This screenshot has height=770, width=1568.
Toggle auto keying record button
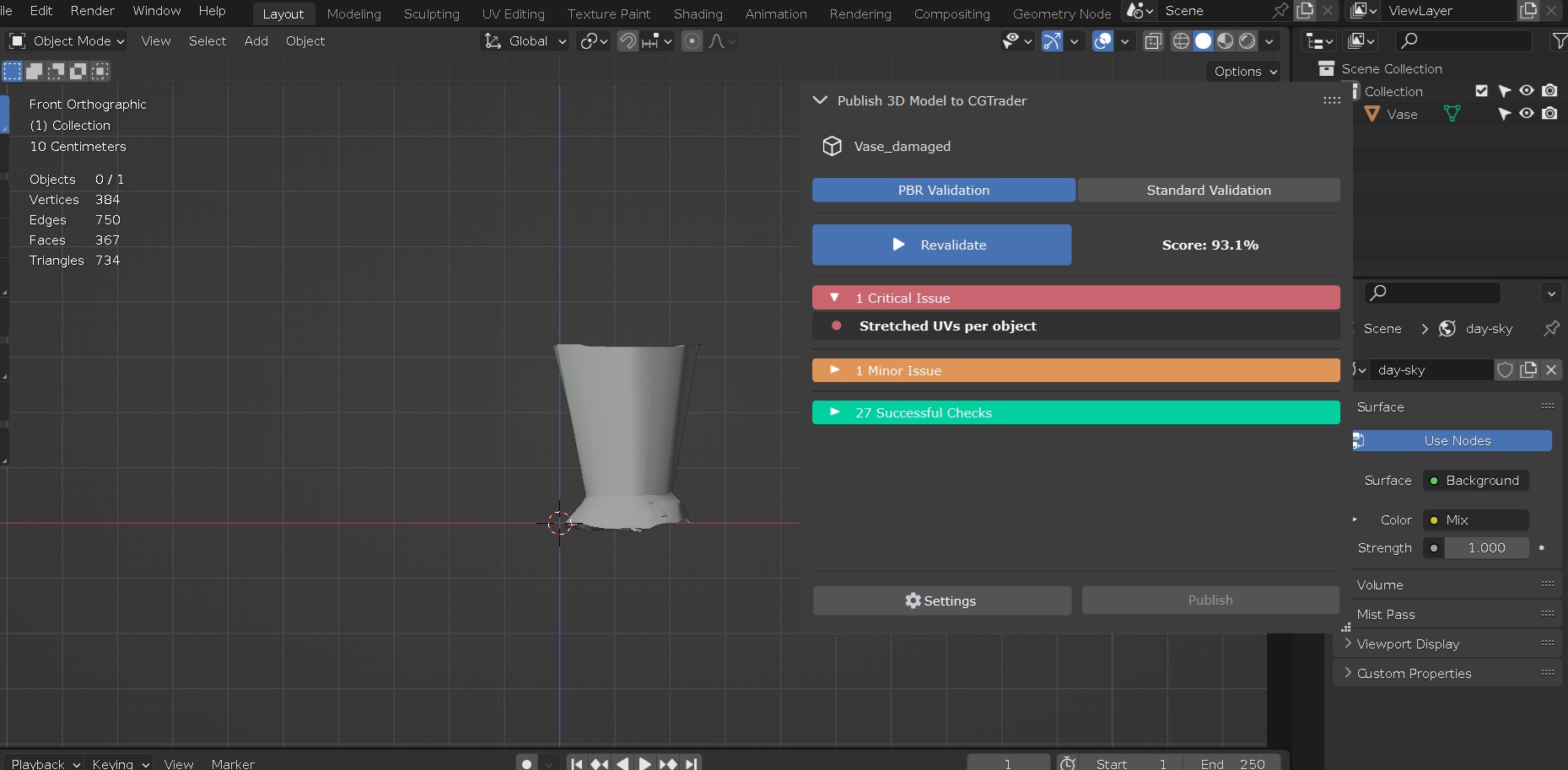click(x=527, y=763)
